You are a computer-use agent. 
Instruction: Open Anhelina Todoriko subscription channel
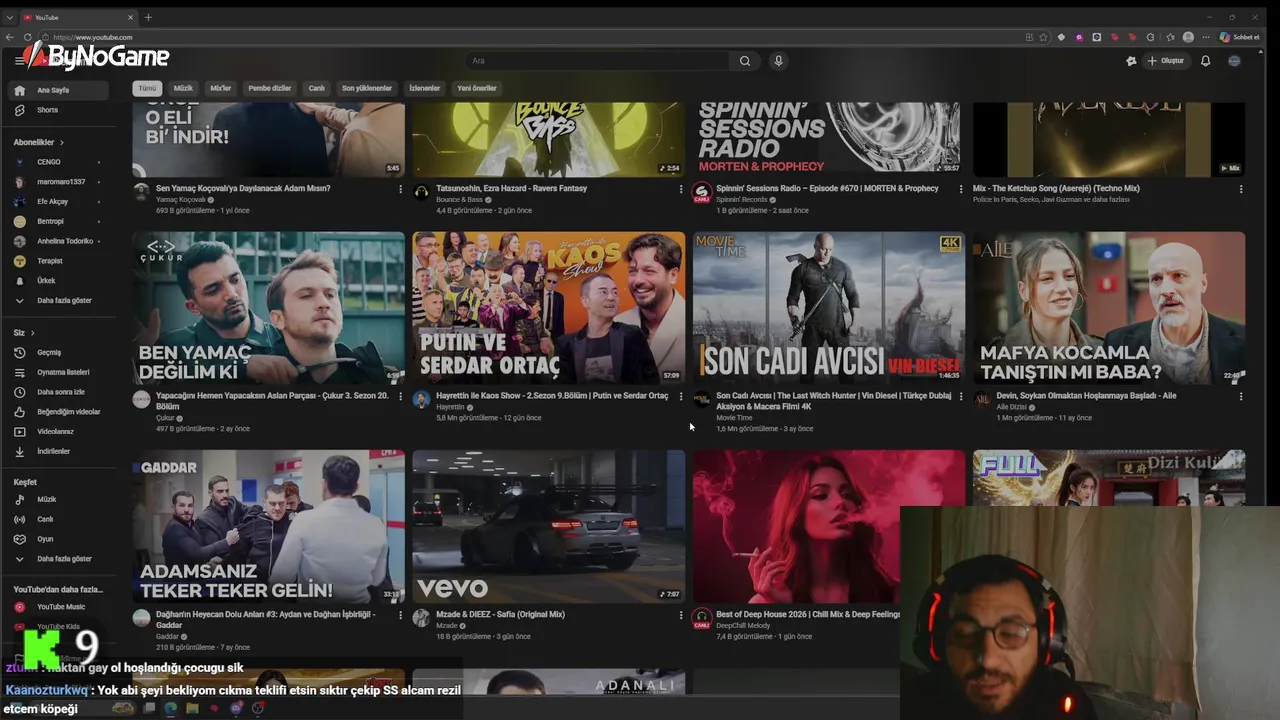pyautogui.click(x=60, y=241)
